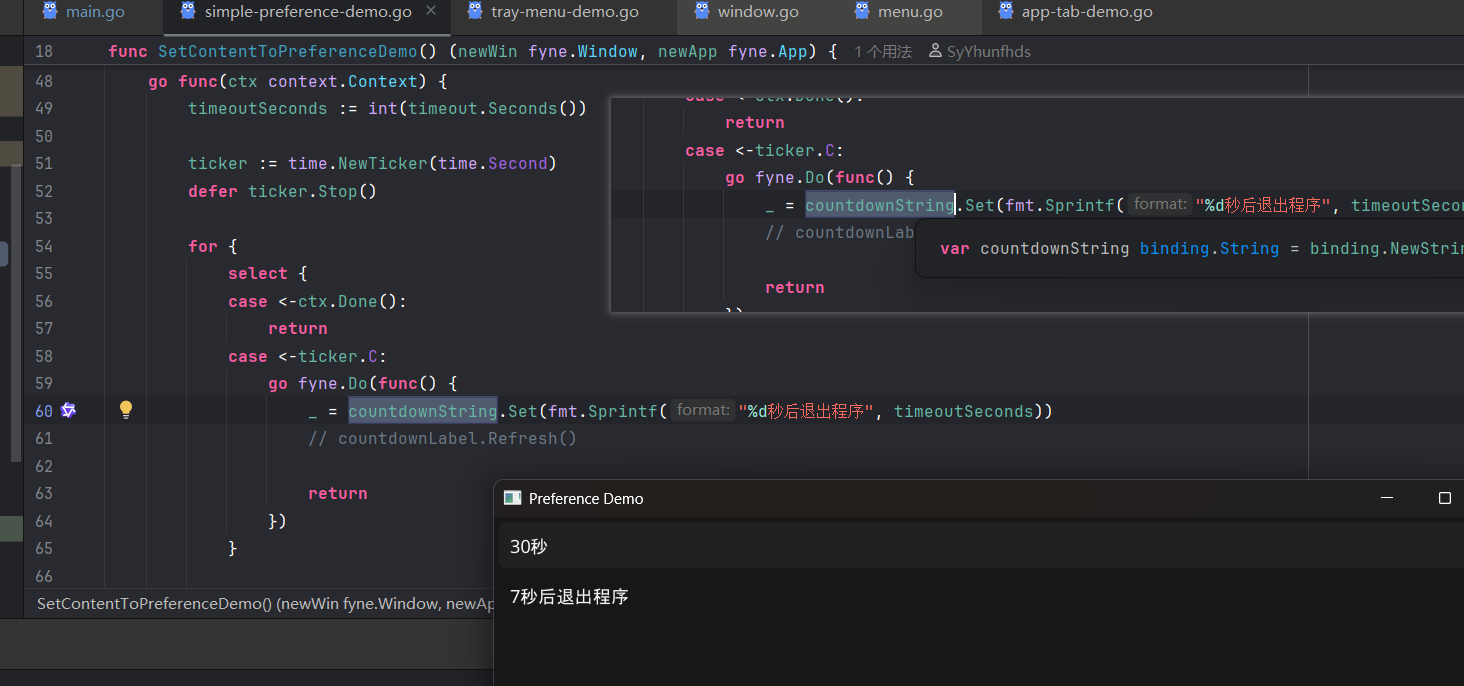Click the gopher icon on menu.go tab
Viewport: 1464px width, 686px height.
pos(861,12)
